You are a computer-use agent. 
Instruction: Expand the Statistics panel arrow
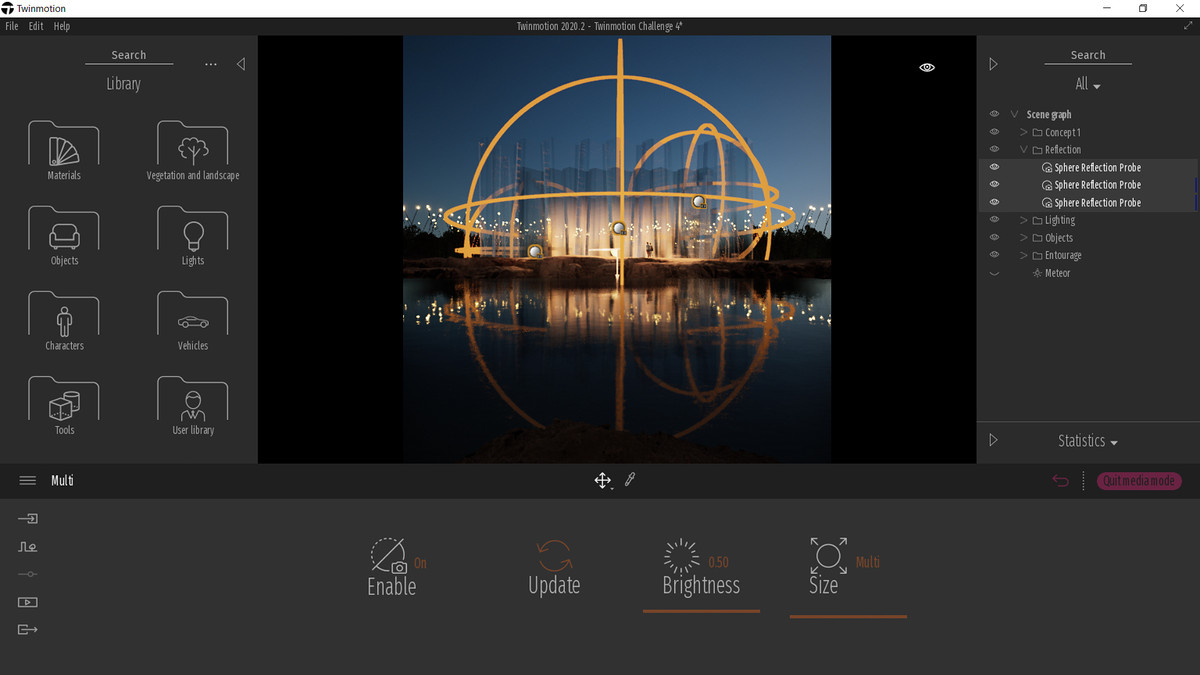click(x=993, y=440)
